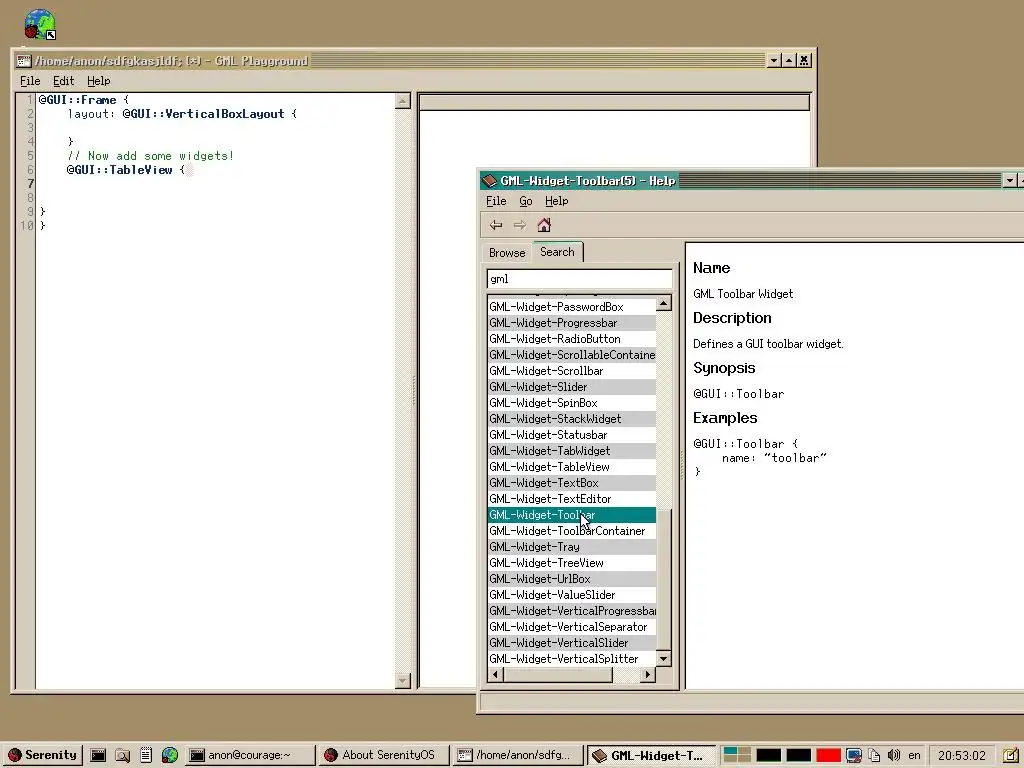Switch to the Browse tab

(x=507, y=253)
